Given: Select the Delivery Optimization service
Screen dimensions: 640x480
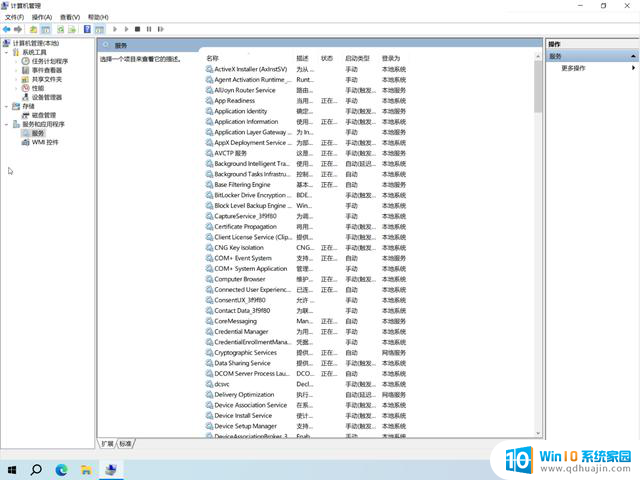Looking at the screenshot, I should [244, 395].
